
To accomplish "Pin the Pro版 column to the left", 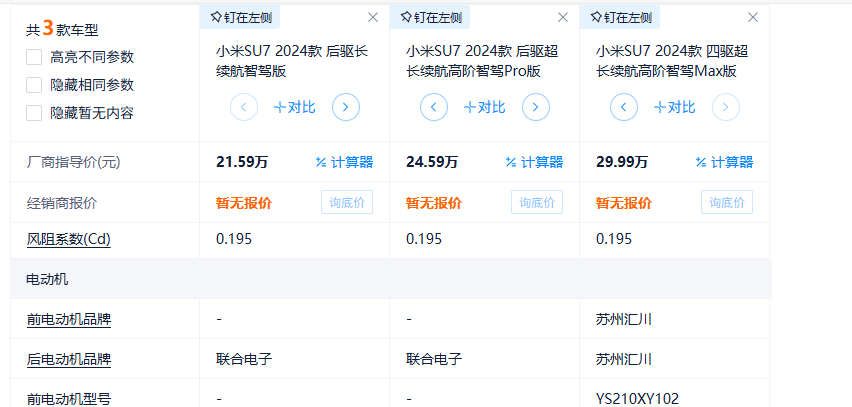I will [x=430, y=17].
